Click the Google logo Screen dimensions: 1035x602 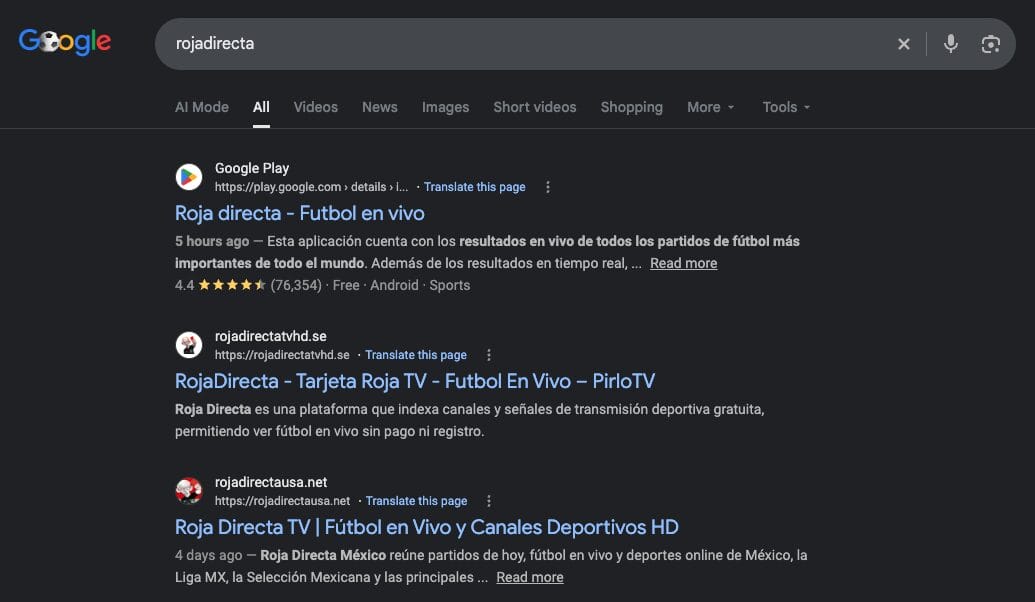[x=65, y=42]
